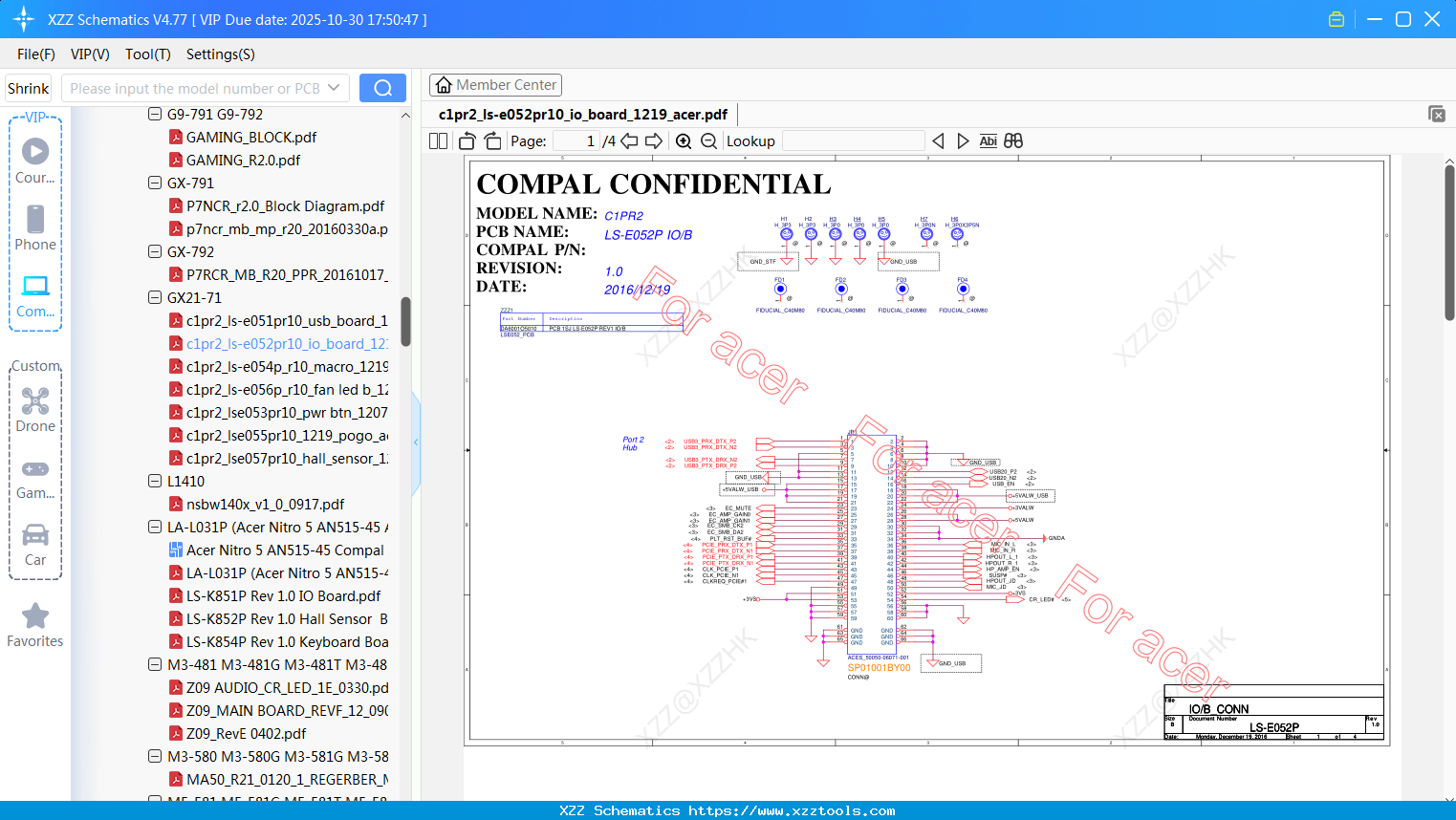Click the panel collapse handle beside the tree
Image resolution: width=1456 pixels, height=820 pixels.
pos(416,442)
